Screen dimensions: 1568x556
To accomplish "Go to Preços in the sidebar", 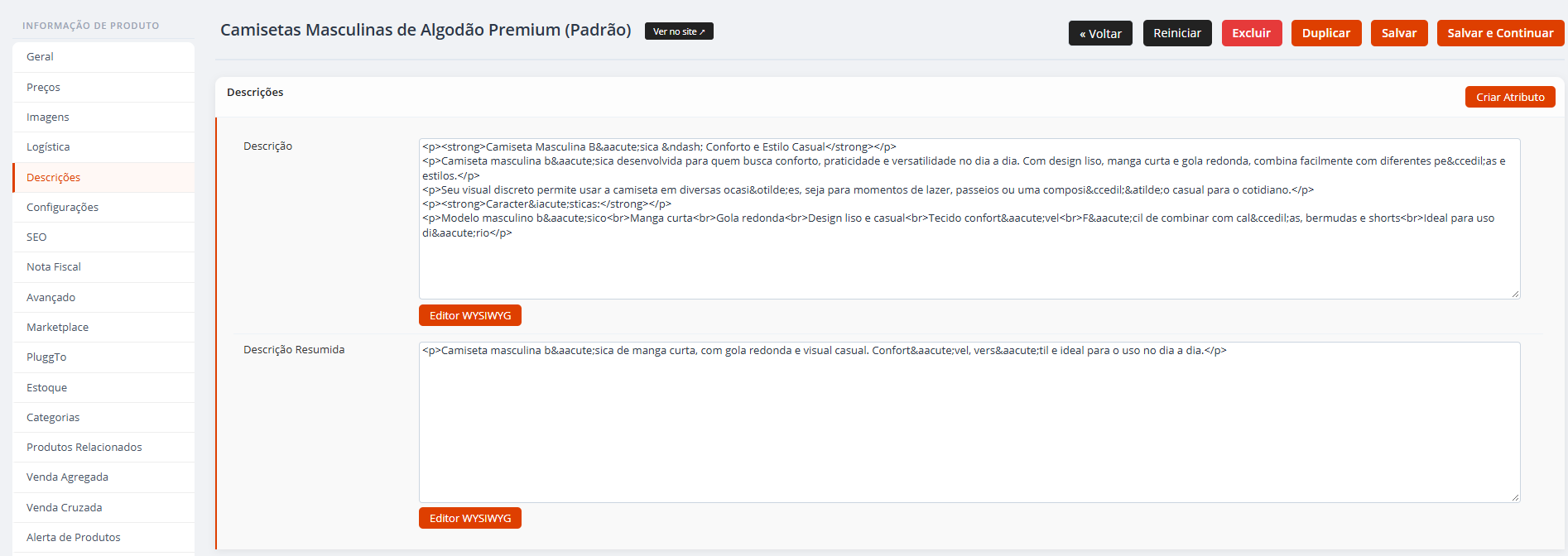I will pyautogui.click(x=103, y=87).
